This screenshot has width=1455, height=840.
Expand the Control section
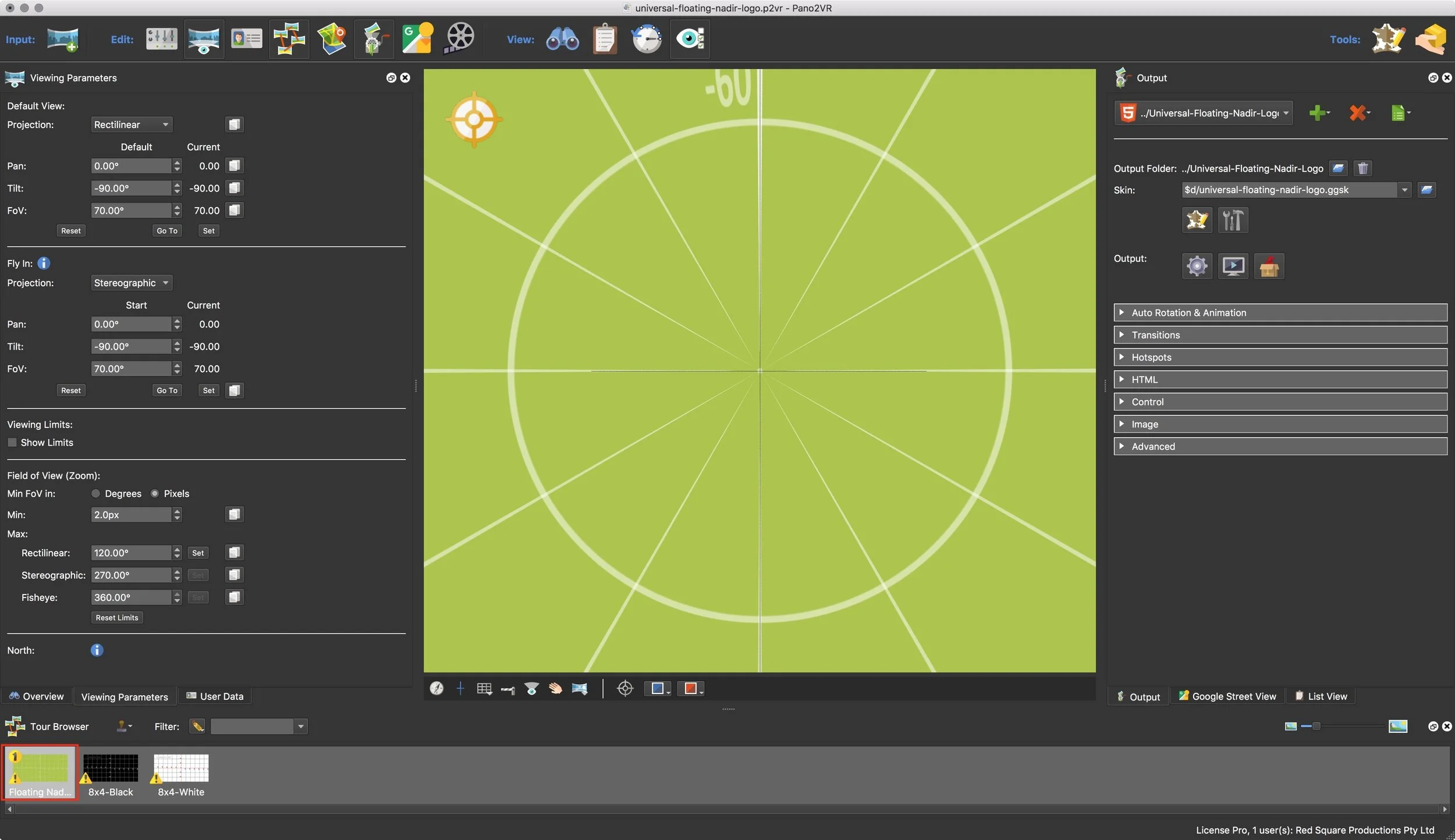1280,402
